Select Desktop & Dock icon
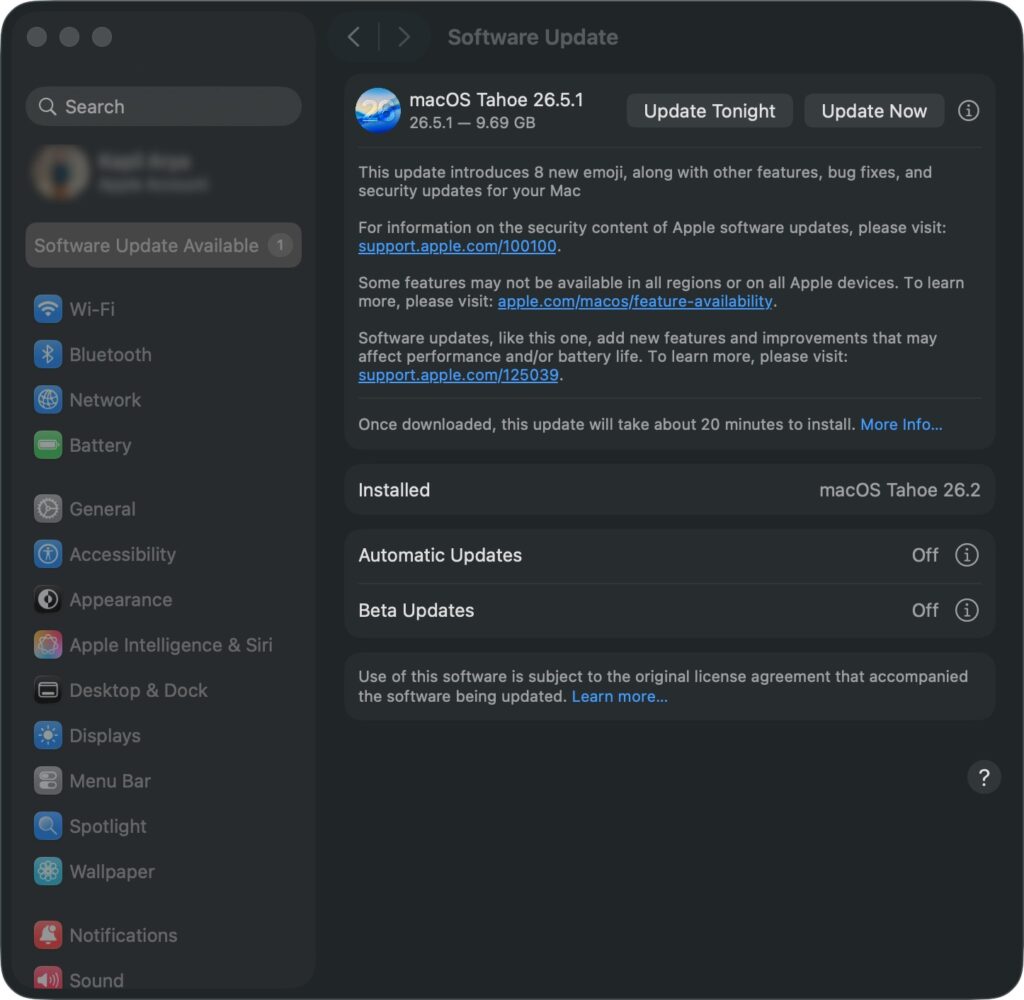The image size is (1024, 1000). (x=48, y=690)
